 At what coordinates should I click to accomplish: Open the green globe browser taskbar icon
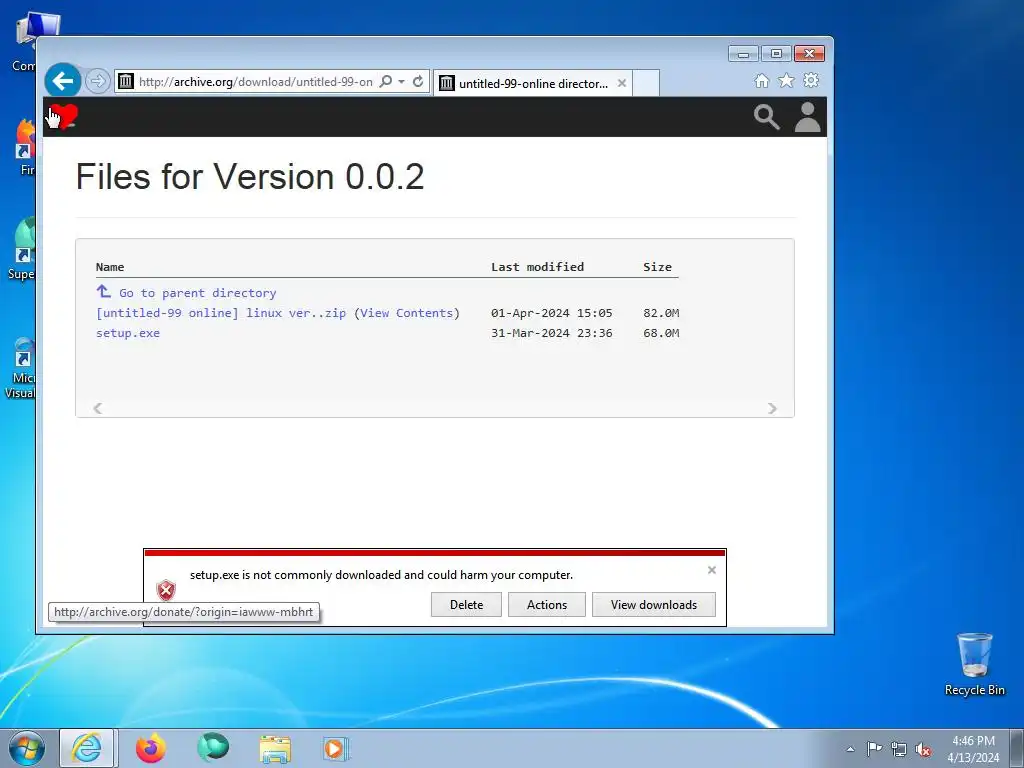pos(213,748)
